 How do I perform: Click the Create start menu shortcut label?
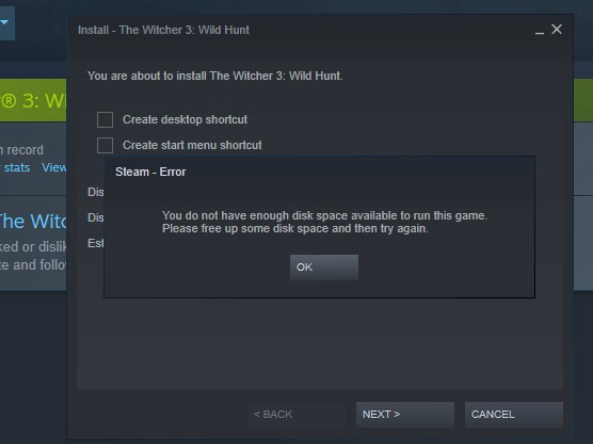tap(192, 145)
